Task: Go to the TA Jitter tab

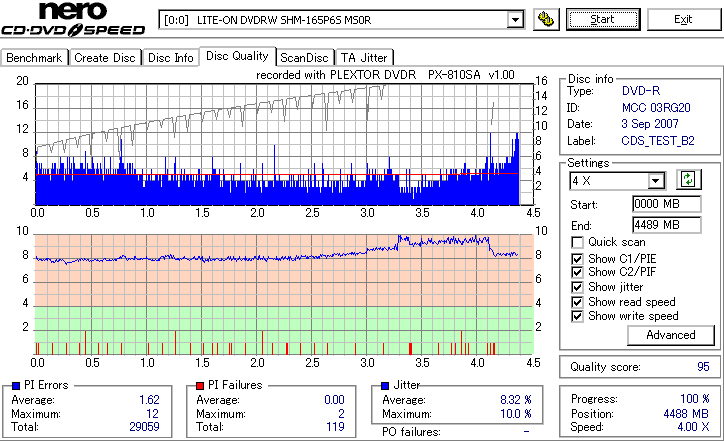Action: coord(364,58)
